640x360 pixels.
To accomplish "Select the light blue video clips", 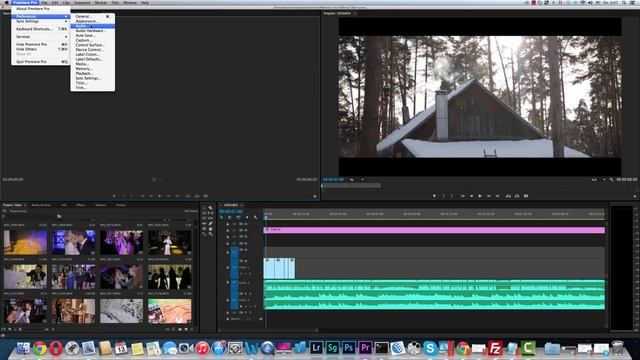I will click(279, 268).
